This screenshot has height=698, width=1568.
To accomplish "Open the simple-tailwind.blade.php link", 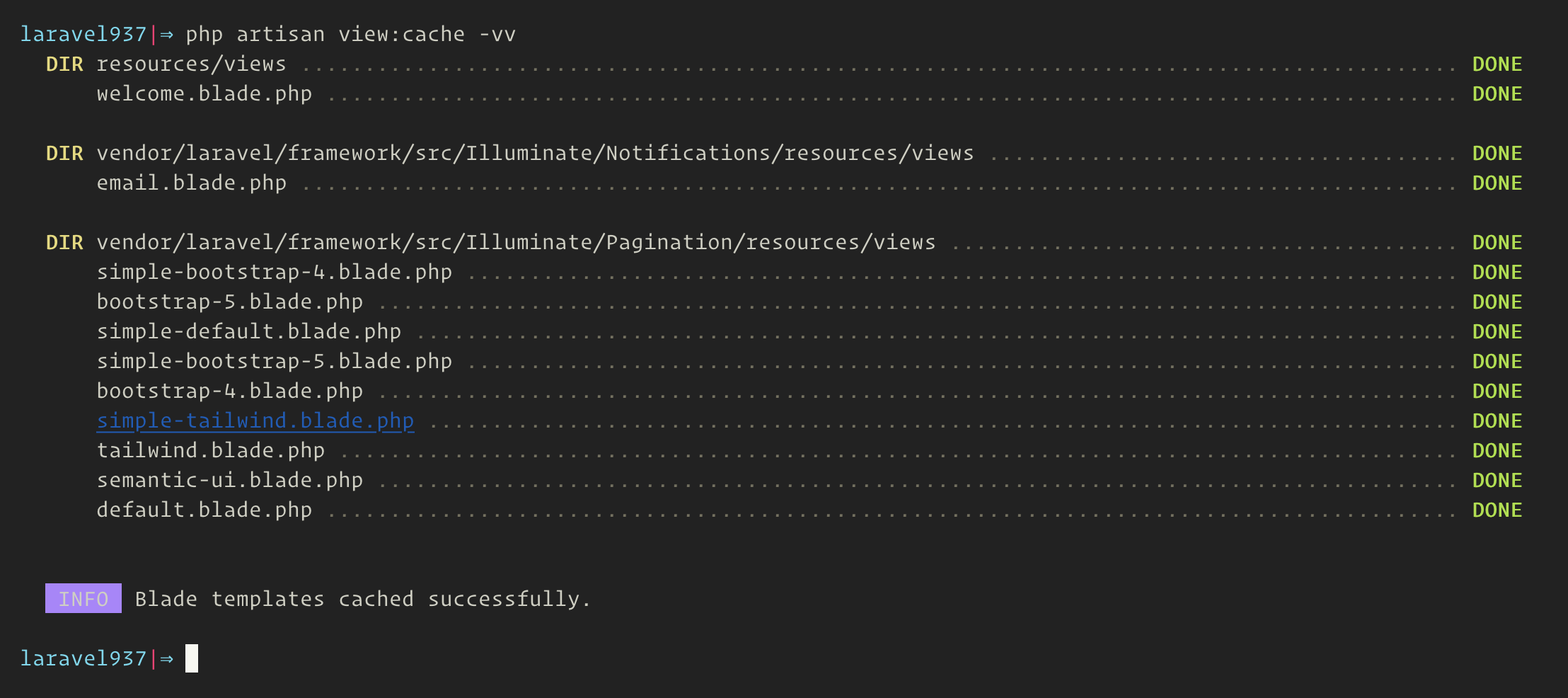I will 255,421.
